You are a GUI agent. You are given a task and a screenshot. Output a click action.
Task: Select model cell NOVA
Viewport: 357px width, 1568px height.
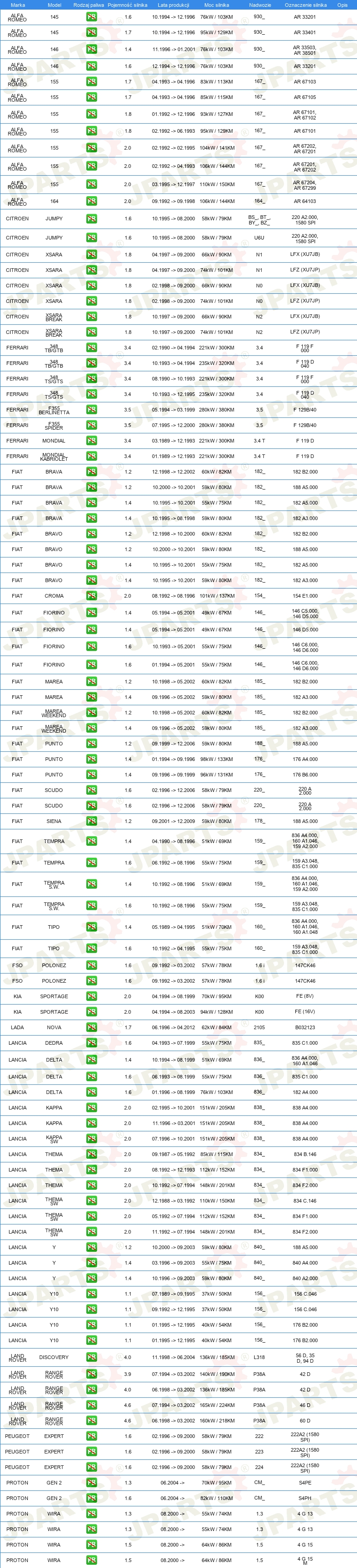click(54, 1027)
